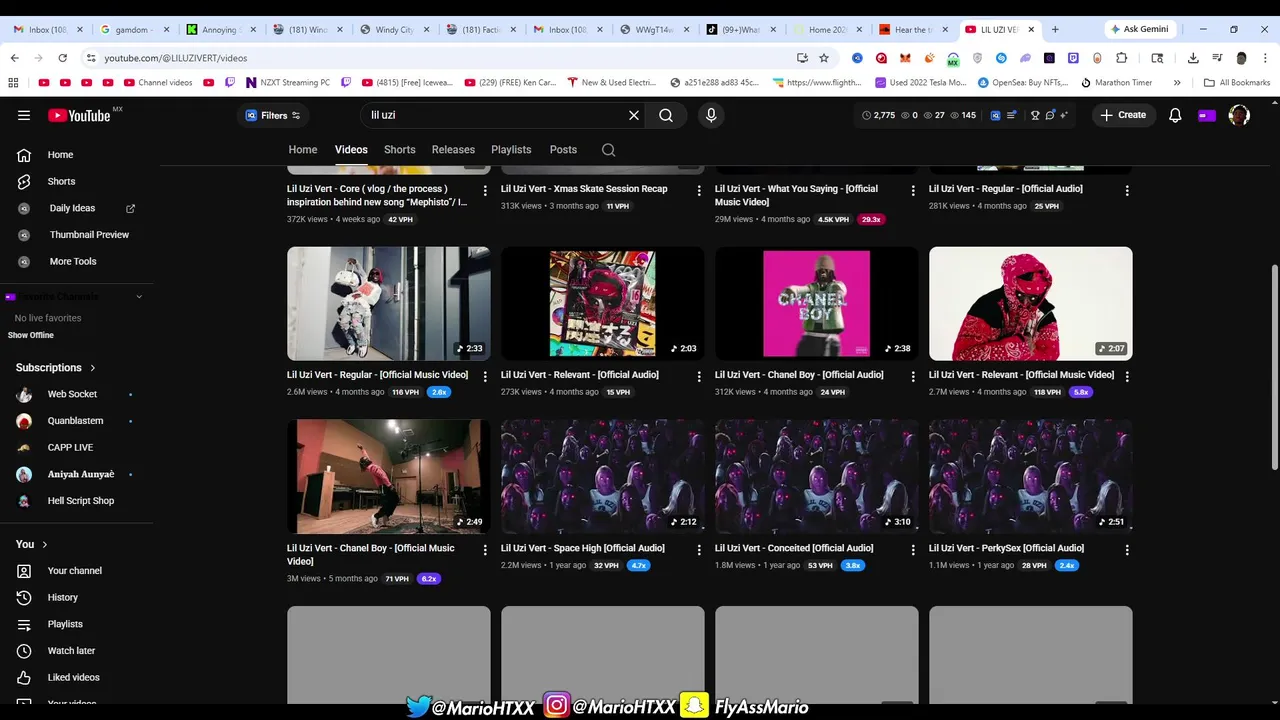Click the vidIQ trophy icon

click(1035, 115)
